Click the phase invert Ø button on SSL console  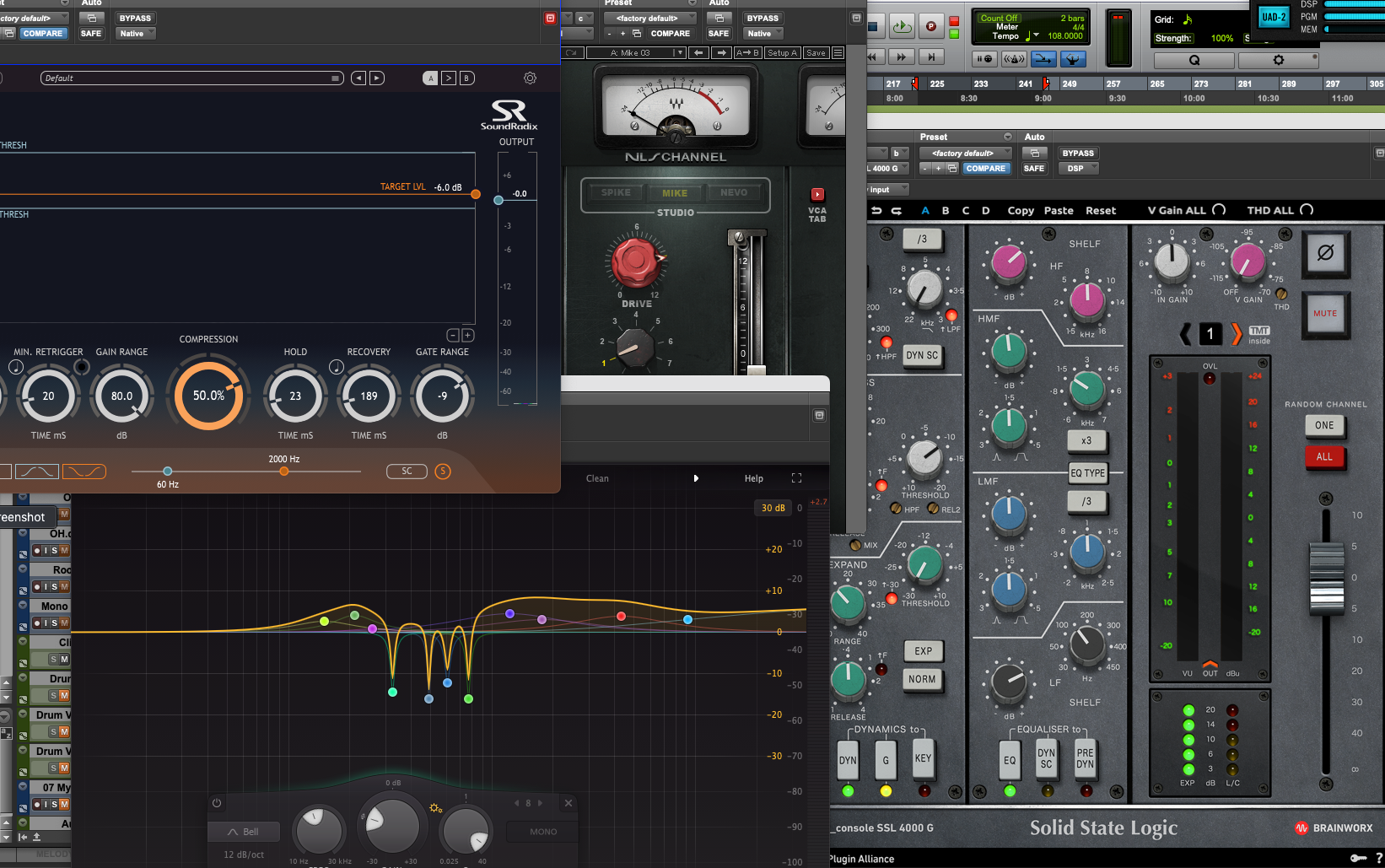(1325, 253)
